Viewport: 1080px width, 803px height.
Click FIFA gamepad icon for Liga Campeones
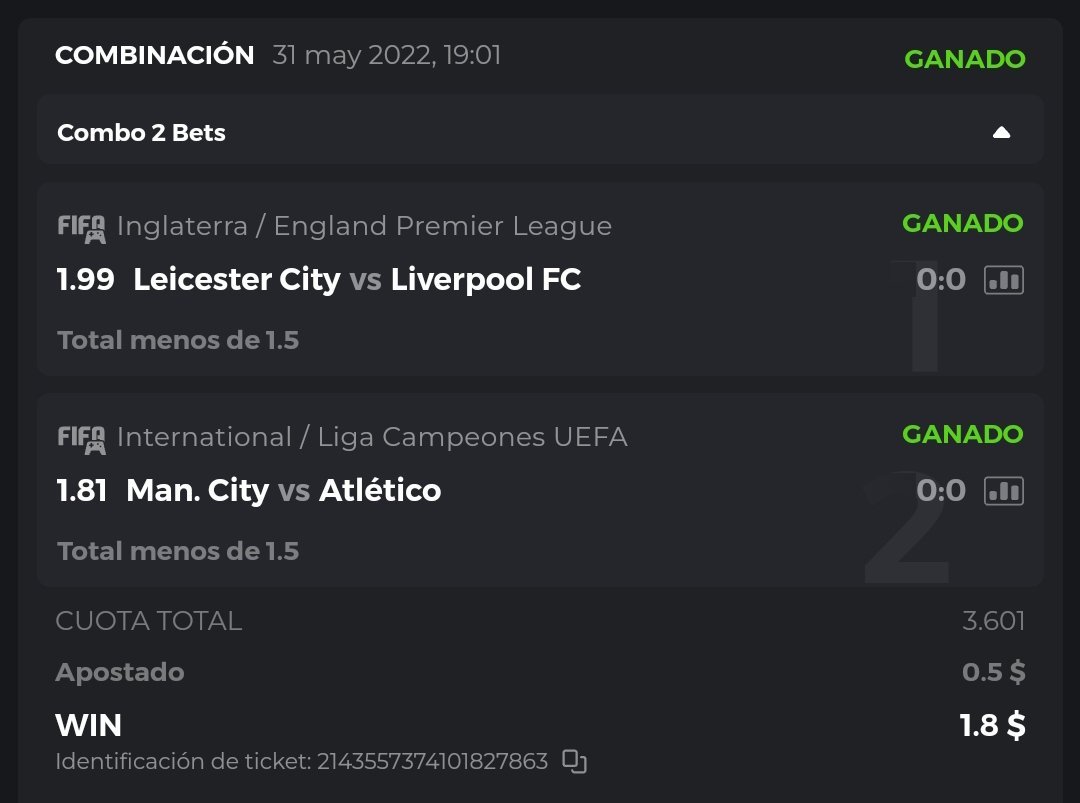click(81, 439)
